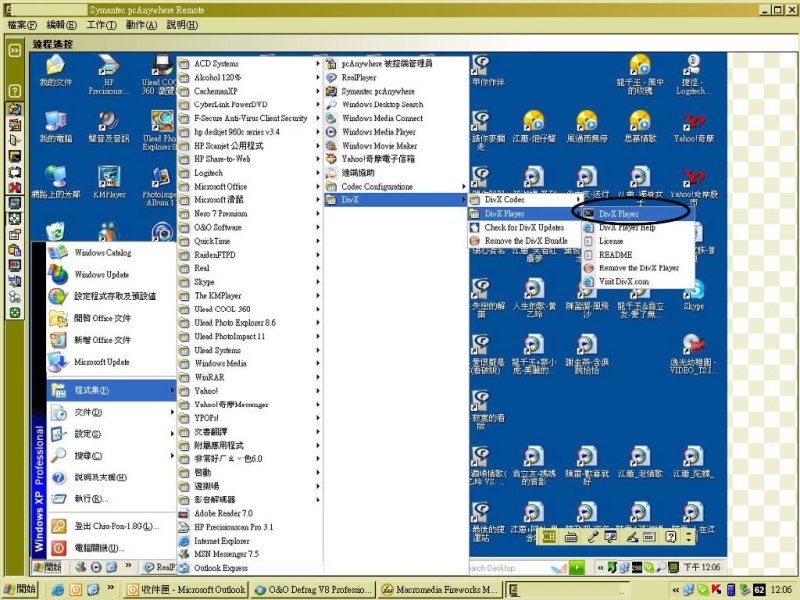Screen dimensions: 800x600
Task: Click the 12:06 clock on local taskbar
Action: click(x=781, y=590)
